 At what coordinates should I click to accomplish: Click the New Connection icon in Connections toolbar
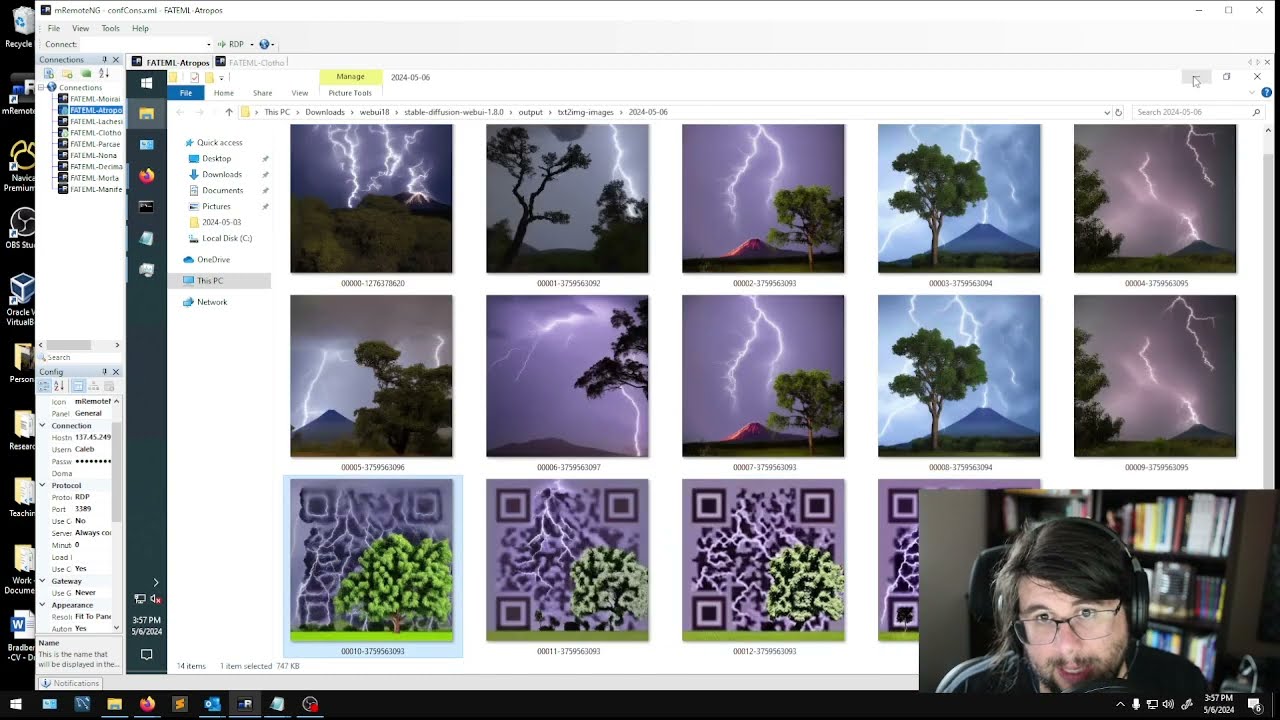(x=48, y=74)
